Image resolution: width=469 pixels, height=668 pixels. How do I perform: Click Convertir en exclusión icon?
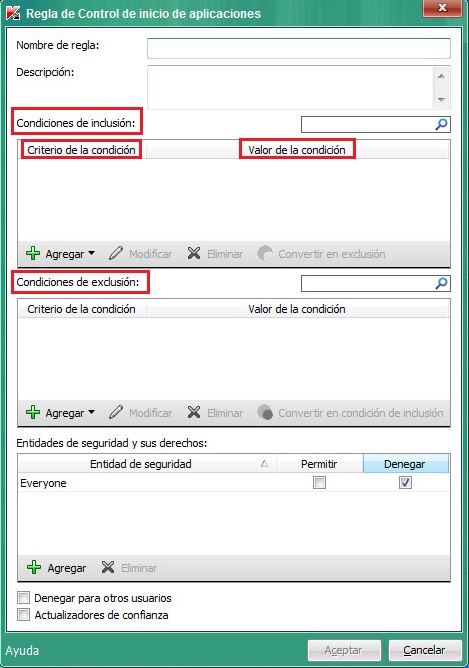tap(265, 253)
